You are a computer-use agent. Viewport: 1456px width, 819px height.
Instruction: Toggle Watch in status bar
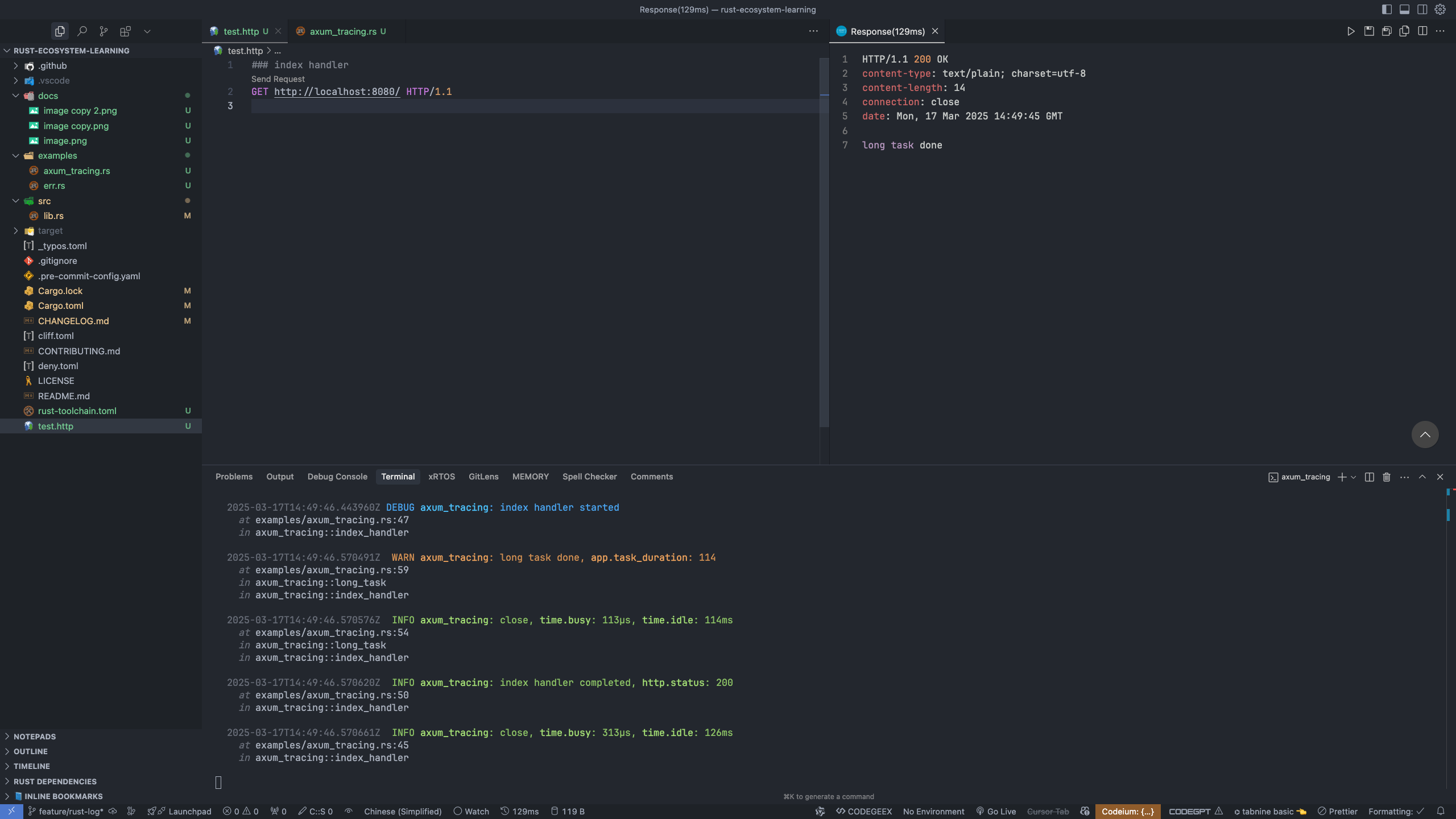(471, 812)
